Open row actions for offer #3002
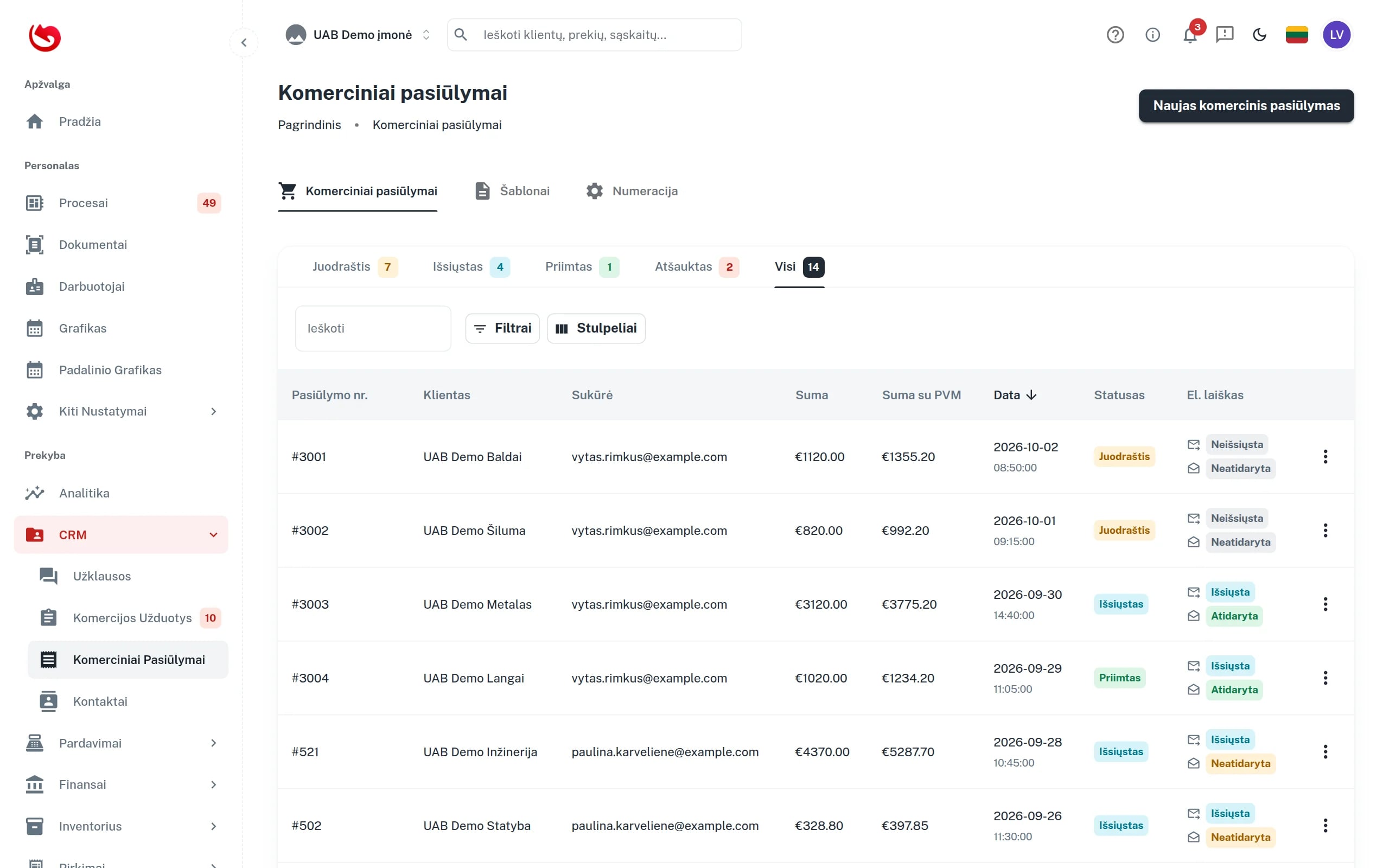The height and width of the screenshot is (868, 1389). click(1325, 531)
